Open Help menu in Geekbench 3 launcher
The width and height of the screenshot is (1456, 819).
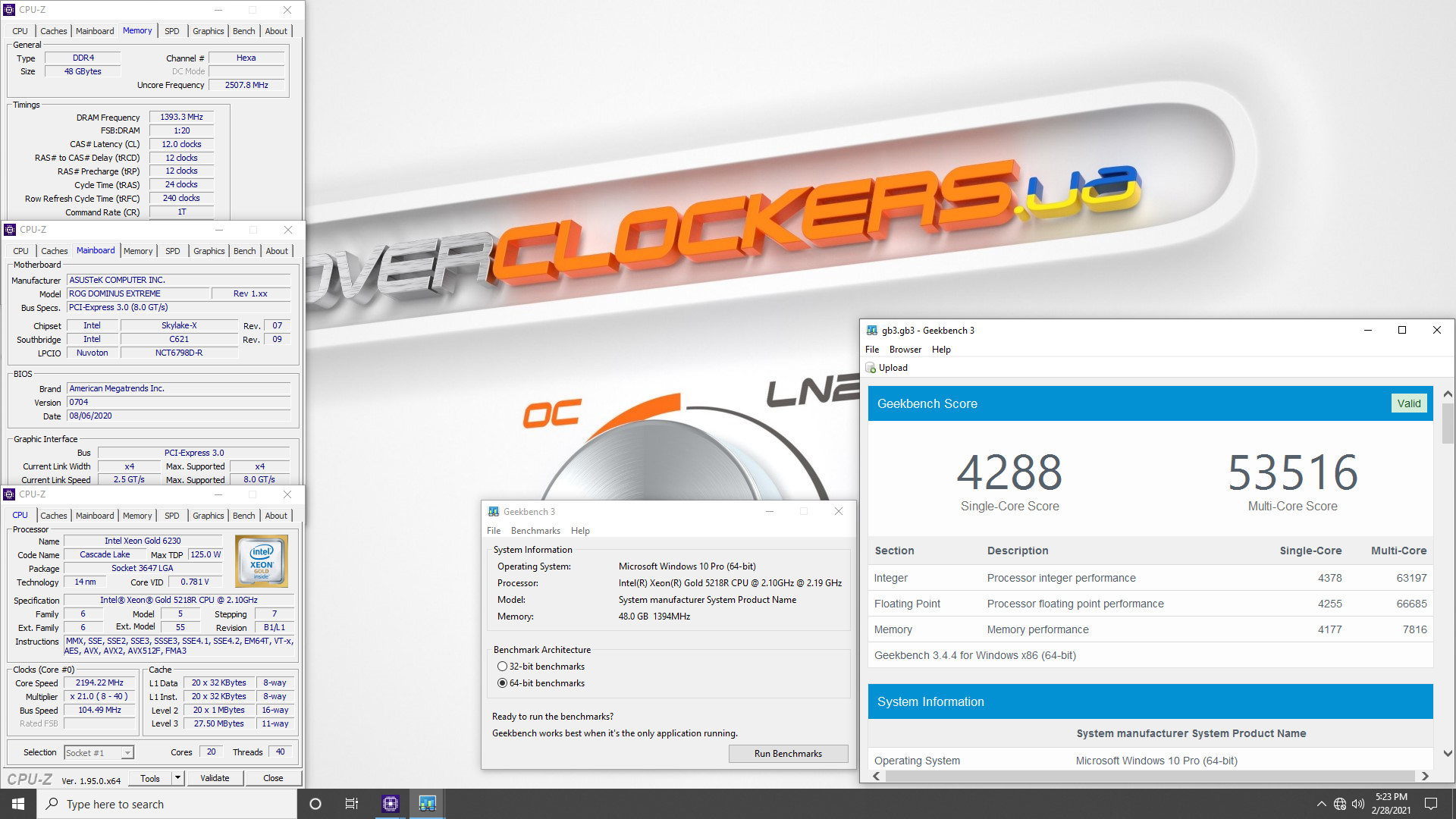tap(580, 531)
